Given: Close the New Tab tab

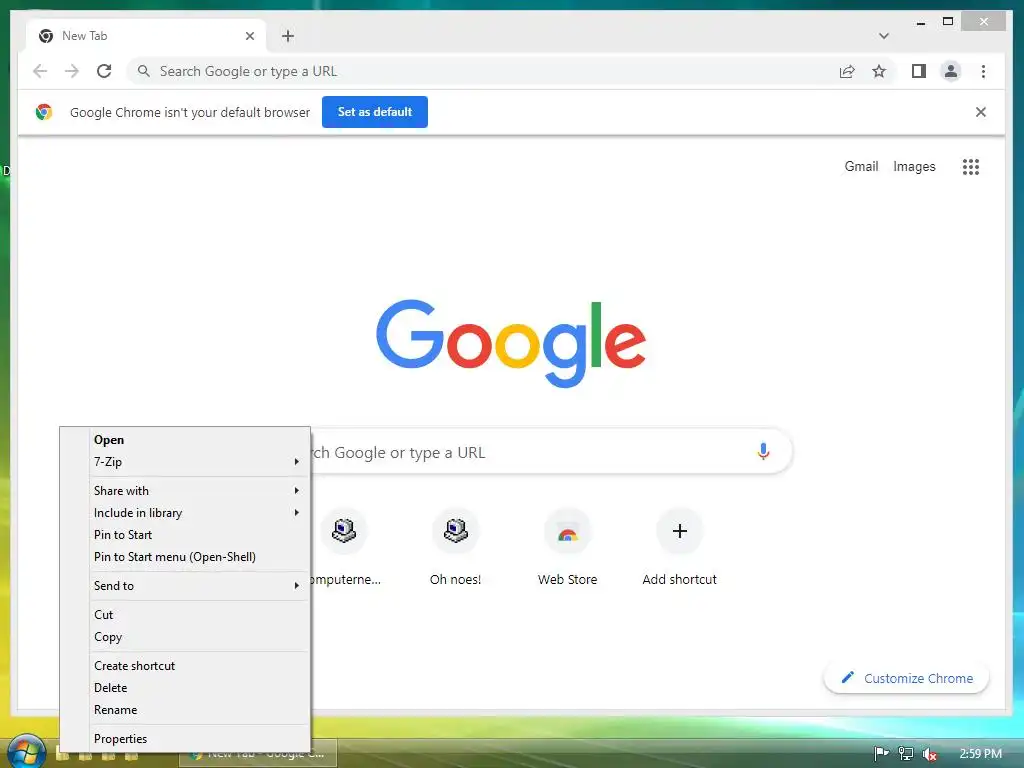Looking at the screenshot, I should tap(250, 36).
